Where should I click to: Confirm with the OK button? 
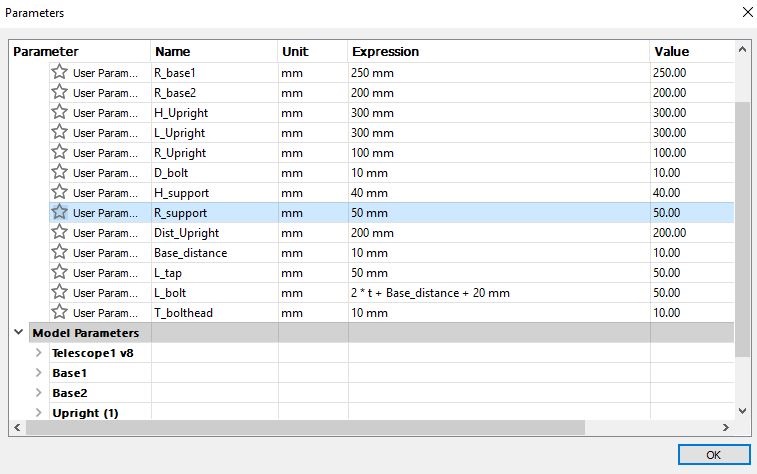[x=714, y=455]
